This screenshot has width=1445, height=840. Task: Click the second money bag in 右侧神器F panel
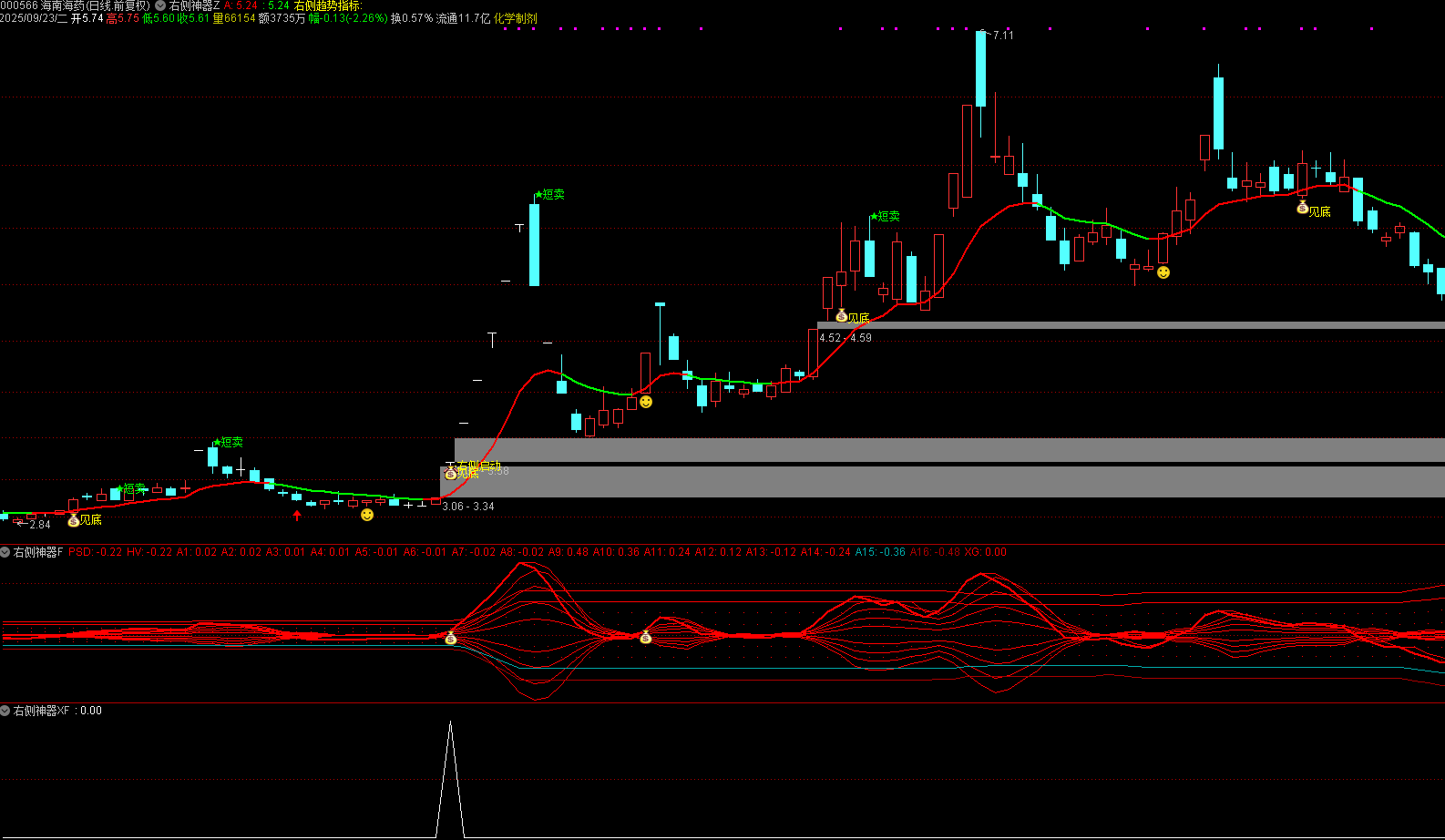(x=646, y=637)
